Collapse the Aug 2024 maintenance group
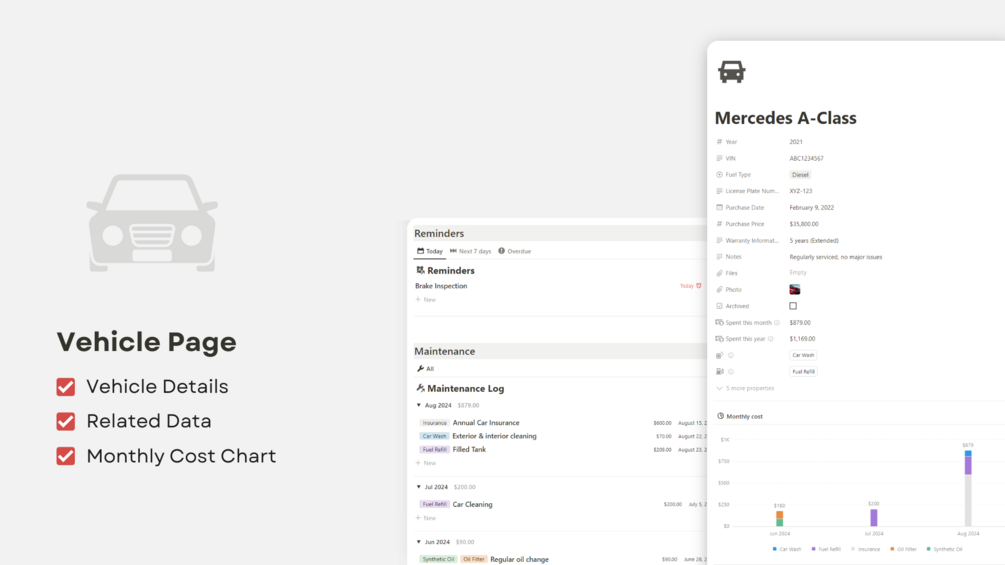The height and width of the screenshot is (565, 1005). (x=419, y=405)
